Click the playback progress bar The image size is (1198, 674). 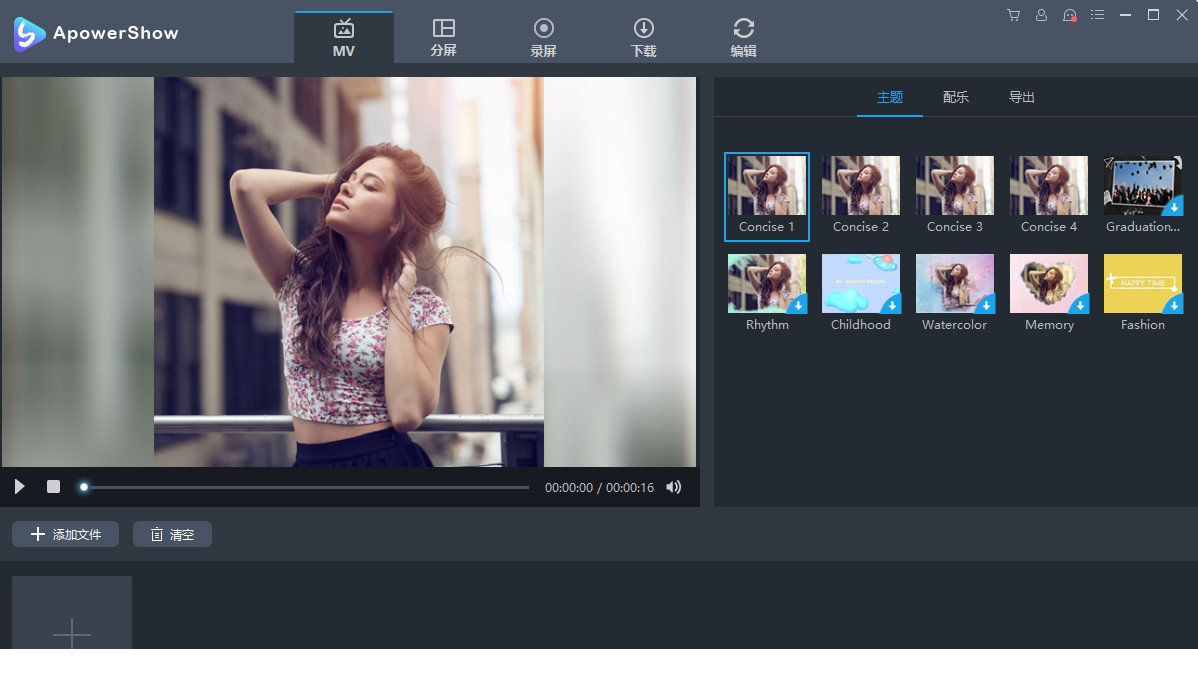coord(306,487)
